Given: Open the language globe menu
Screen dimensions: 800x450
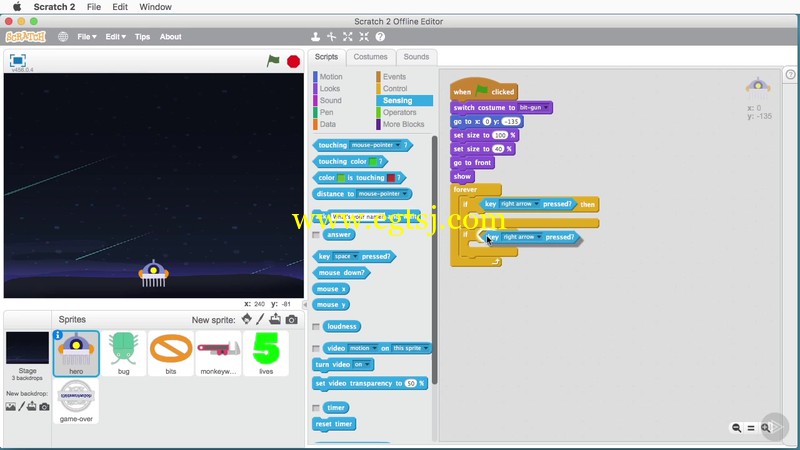Looking at the screenshot, I should click(x=63, y=37).
